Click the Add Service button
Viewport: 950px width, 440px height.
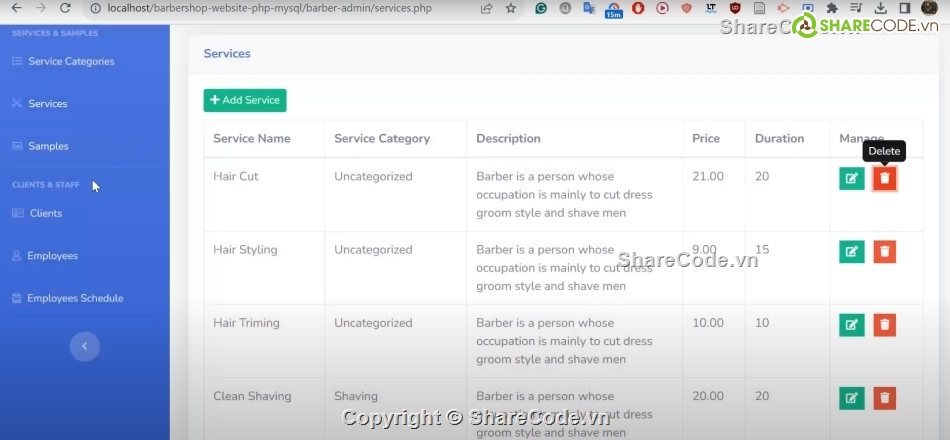(245, 100)
